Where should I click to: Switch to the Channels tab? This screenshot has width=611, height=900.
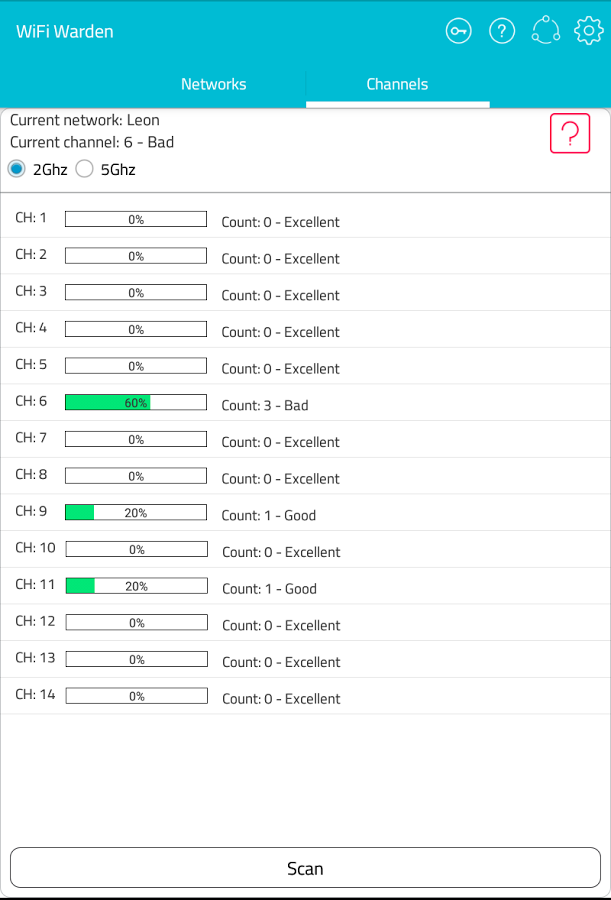(x=397, y=84)
